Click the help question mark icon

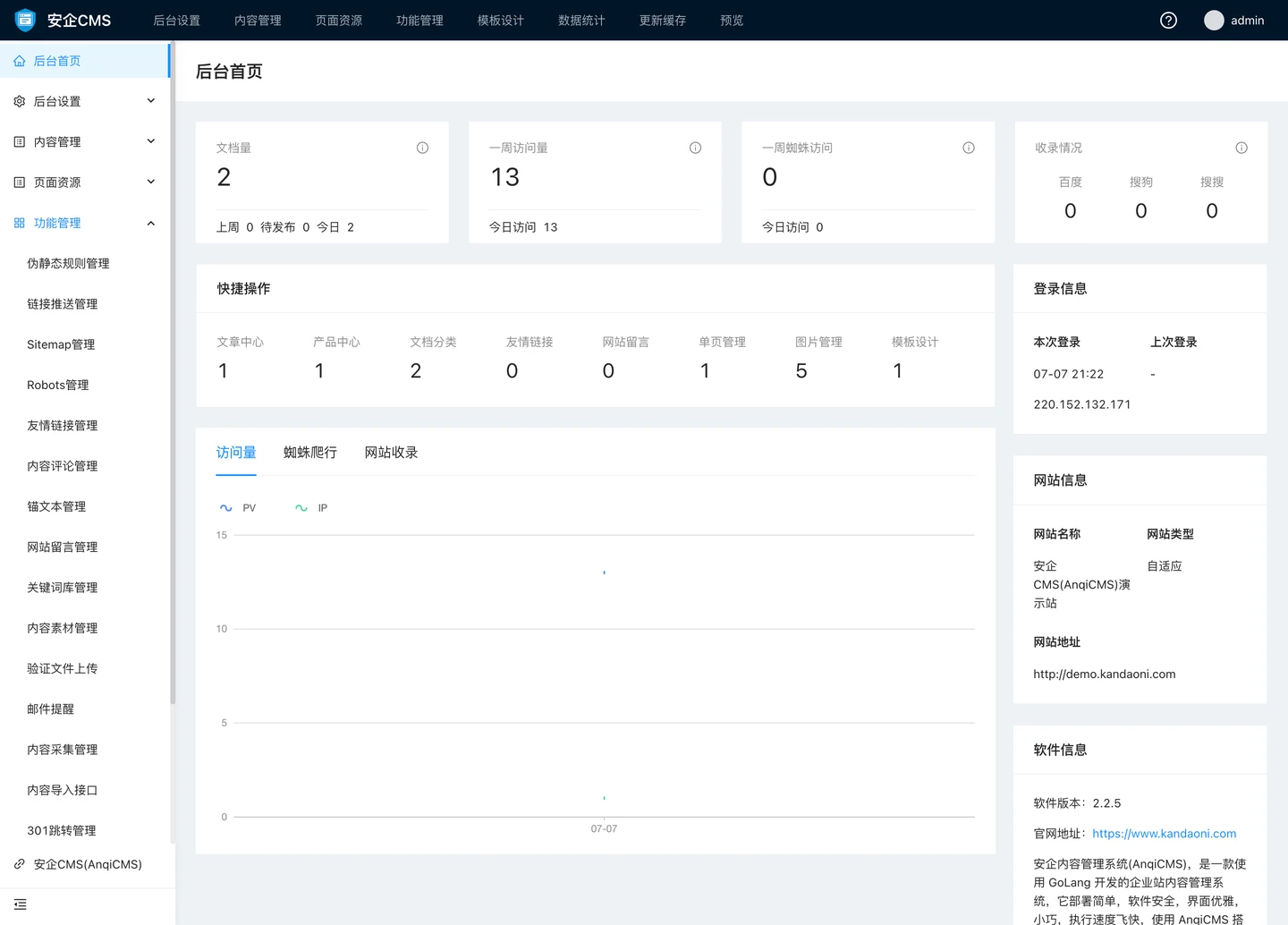coord(1168,21)
